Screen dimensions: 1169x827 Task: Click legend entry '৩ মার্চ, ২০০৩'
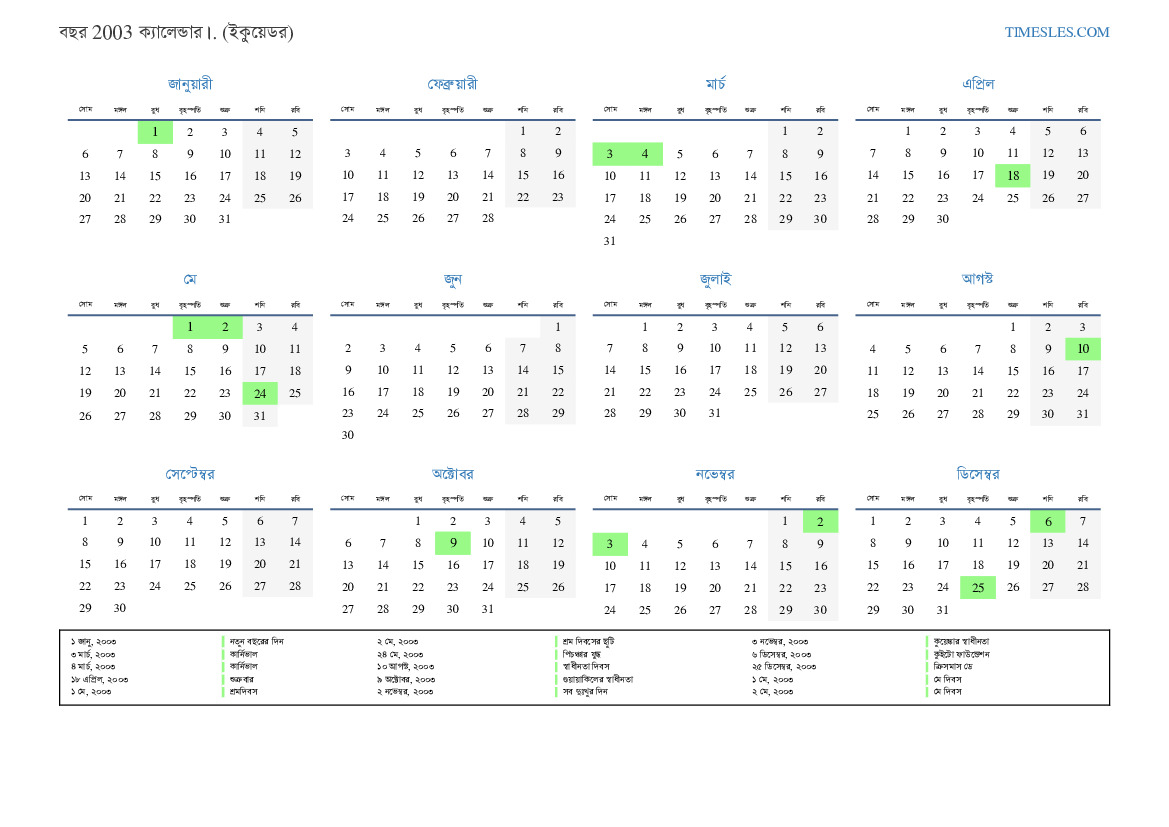[x=93, y=654]
